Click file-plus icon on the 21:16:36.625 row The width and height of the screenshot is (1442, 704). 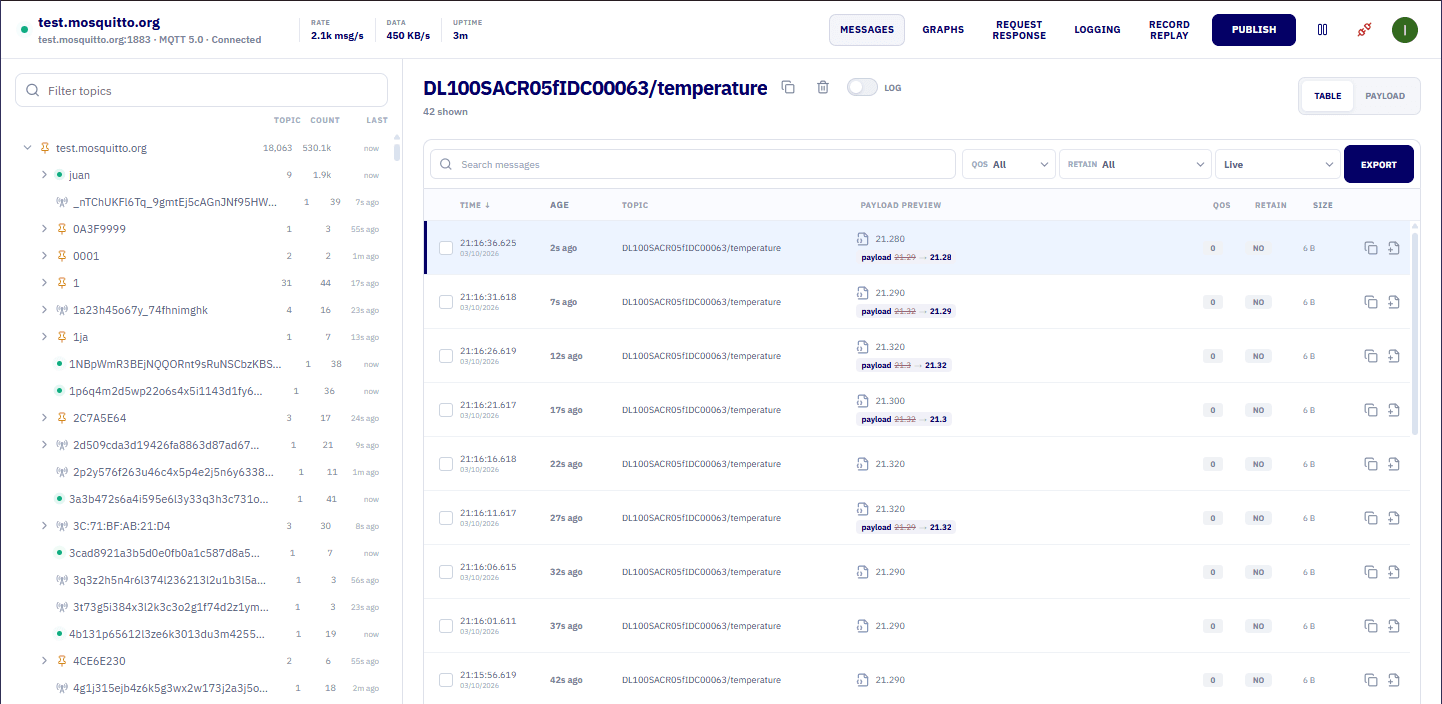pyautogui.click(x=1394, y=248)
